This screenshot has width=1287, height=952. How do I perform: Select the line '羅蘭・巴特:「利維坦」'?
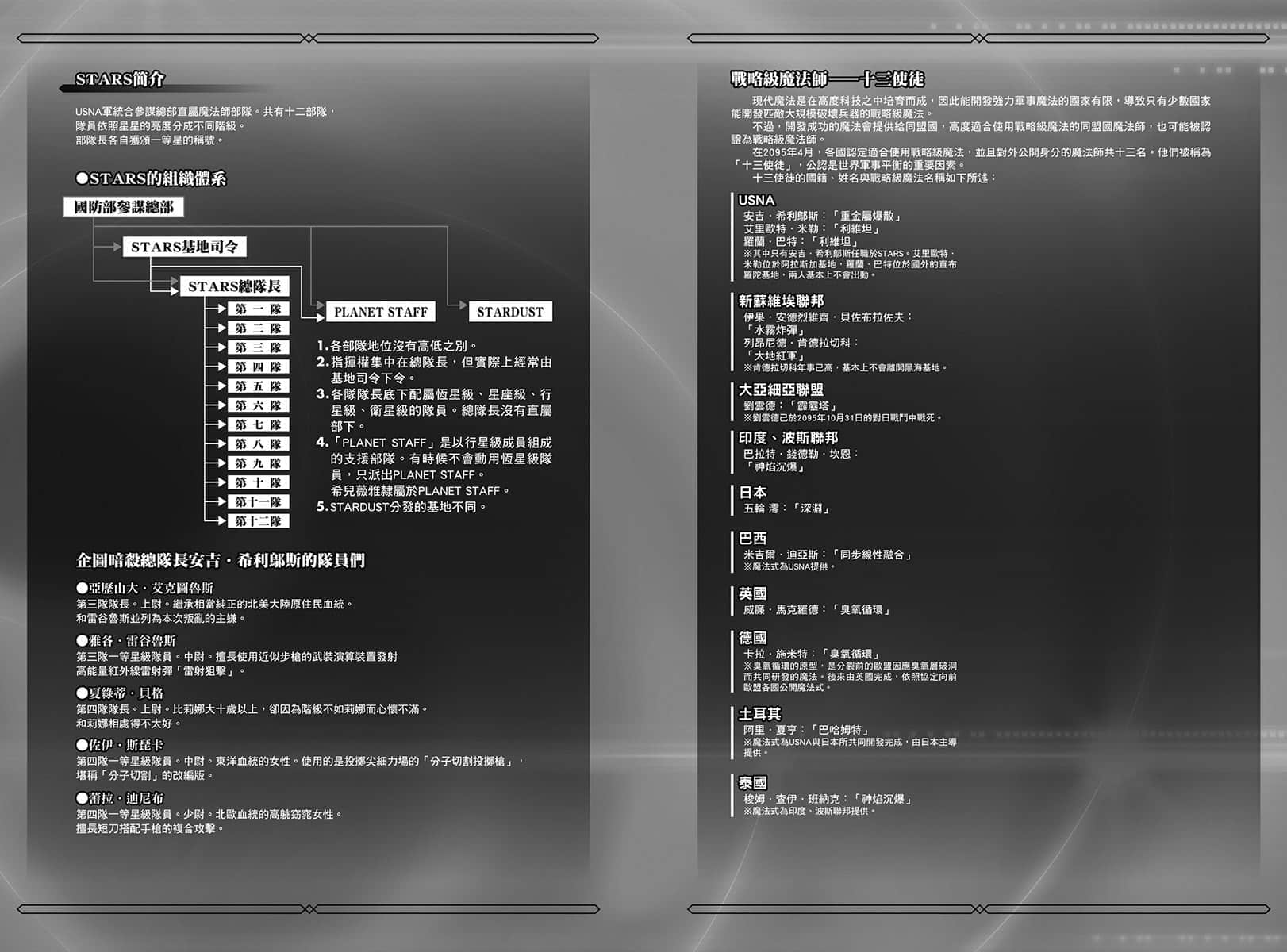[801, 241]
